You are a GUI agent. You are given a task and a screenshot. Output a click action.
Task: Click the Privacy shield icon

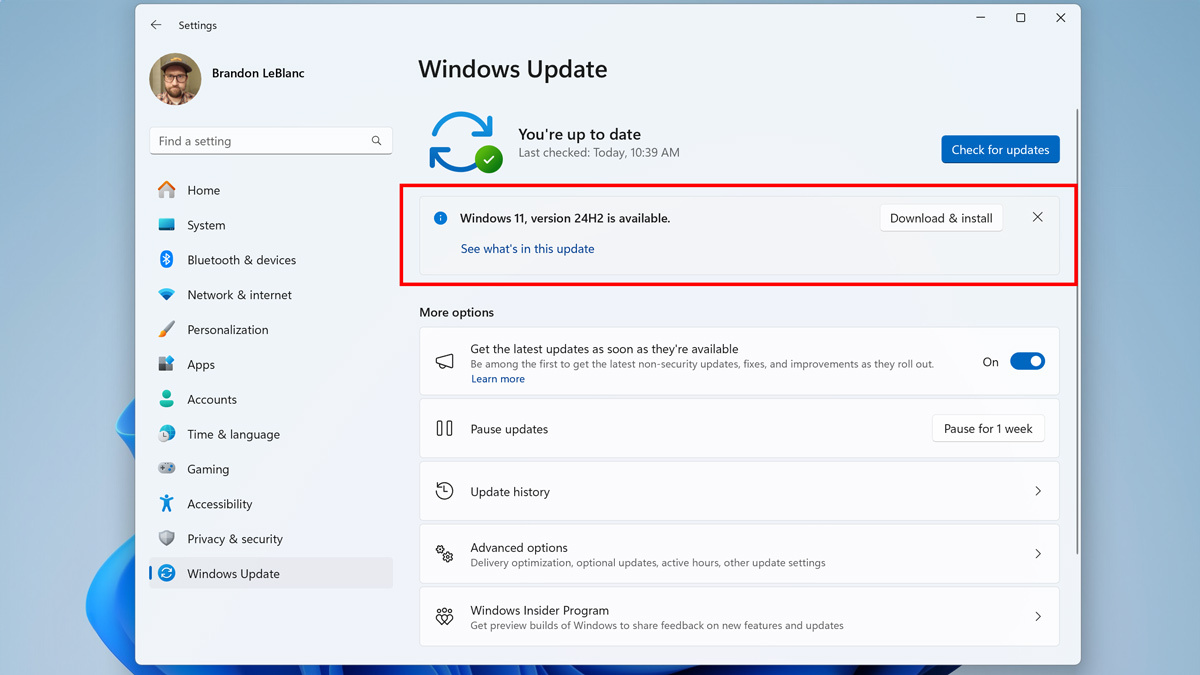coord(167,539)
